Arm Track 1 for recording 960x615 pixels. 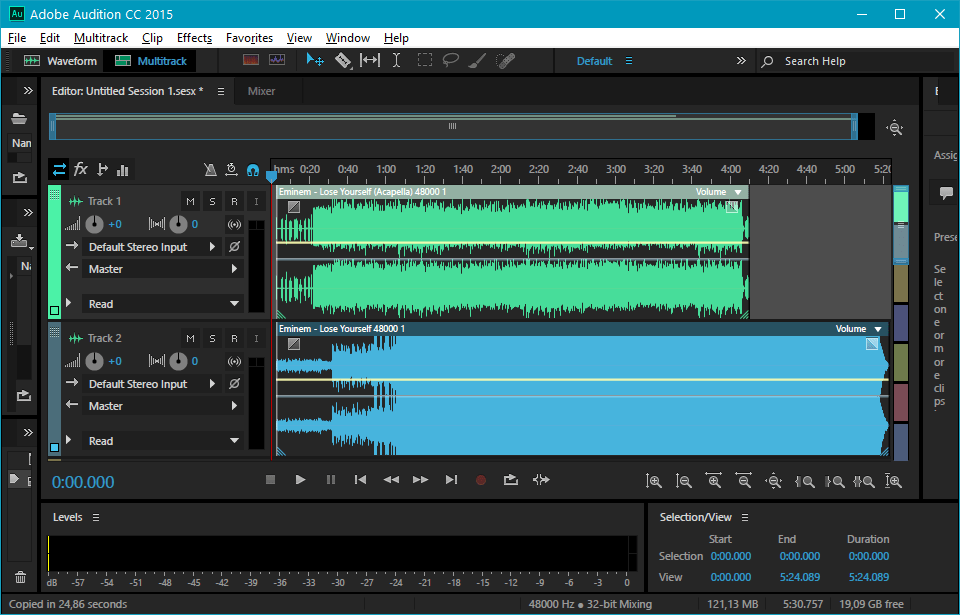click(234, 202)
